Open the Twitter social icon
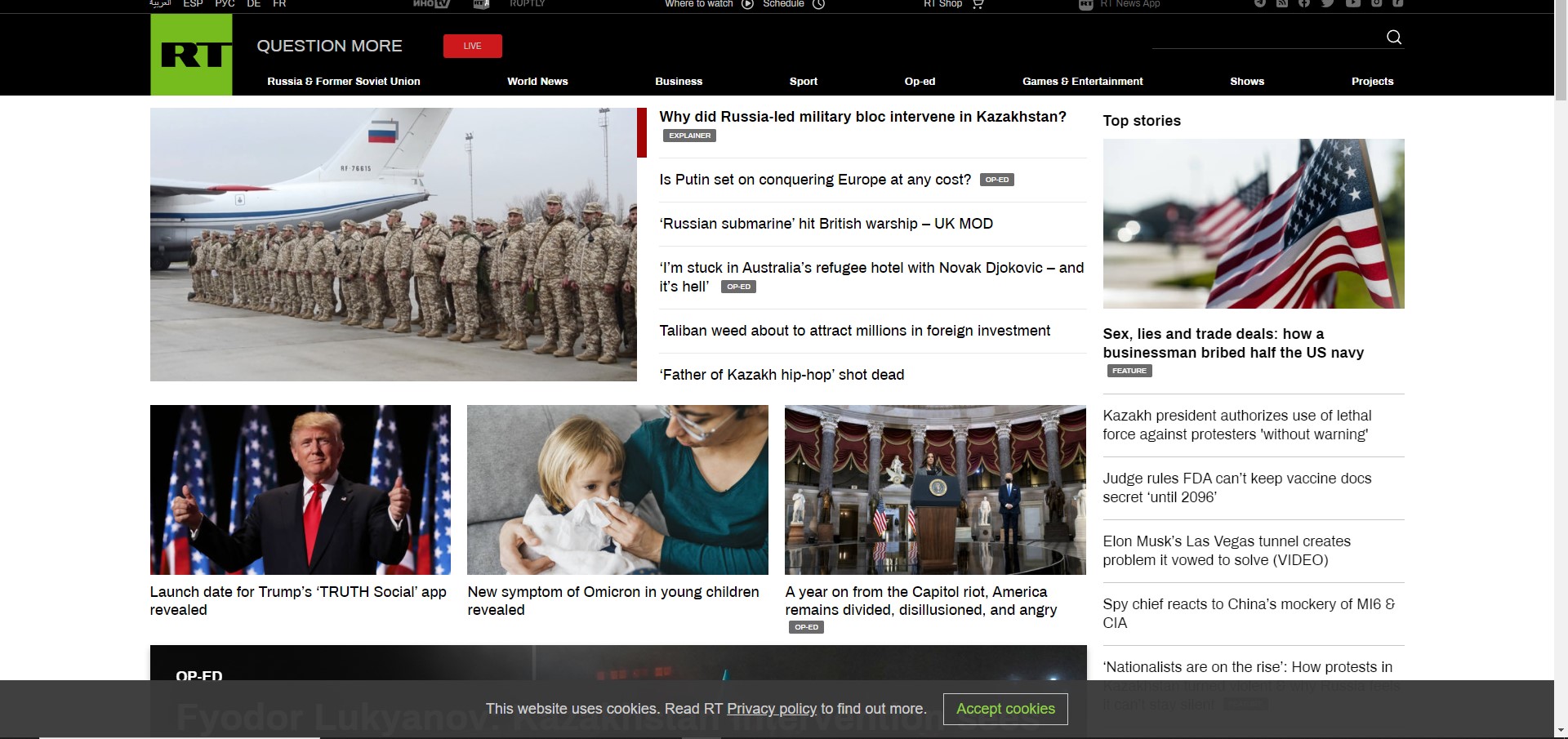 pyautogui.click(x=1328, y=3)
